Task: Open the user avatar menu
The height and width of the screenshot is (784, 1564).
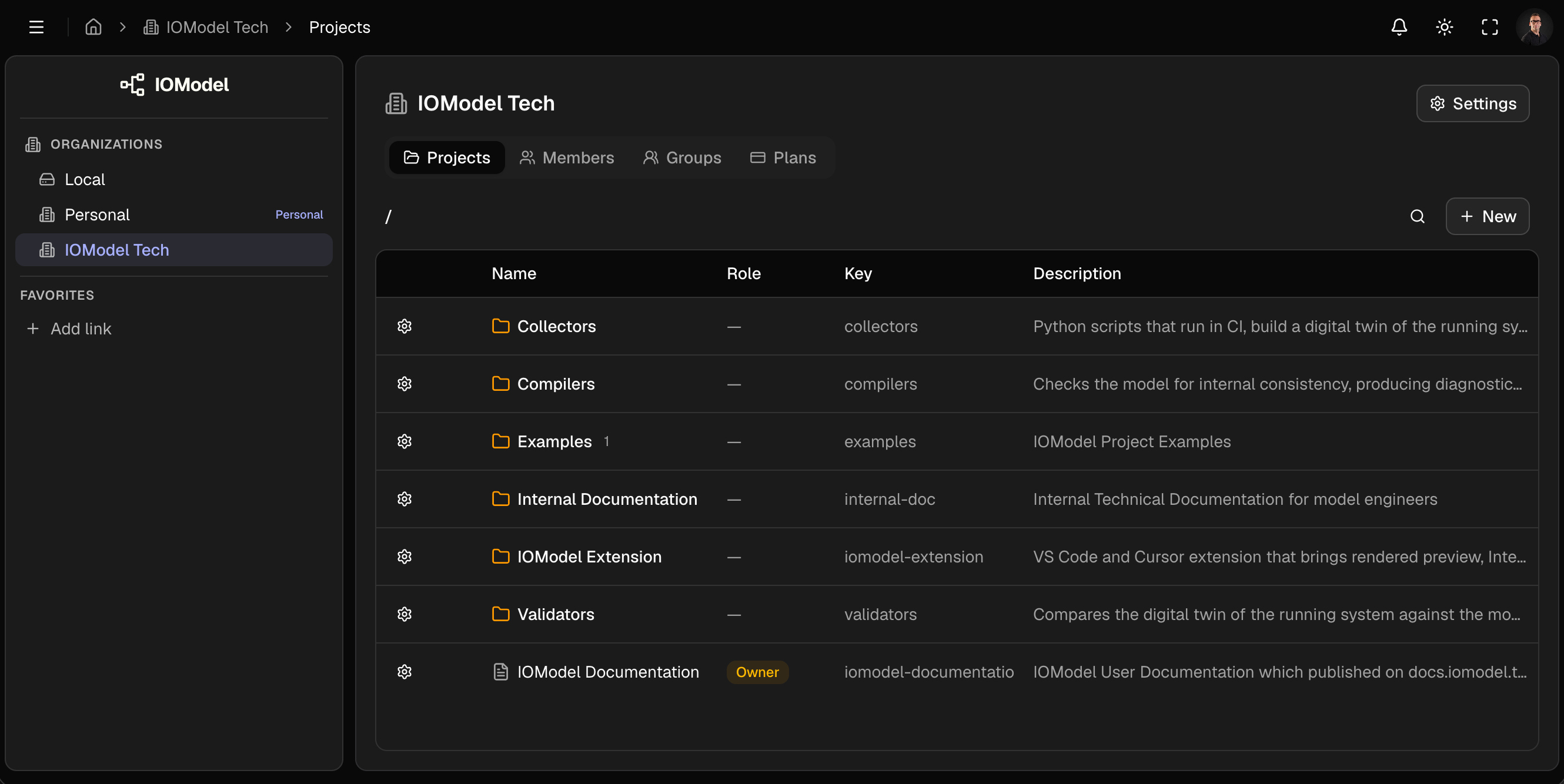Action: click(1534, 27)
